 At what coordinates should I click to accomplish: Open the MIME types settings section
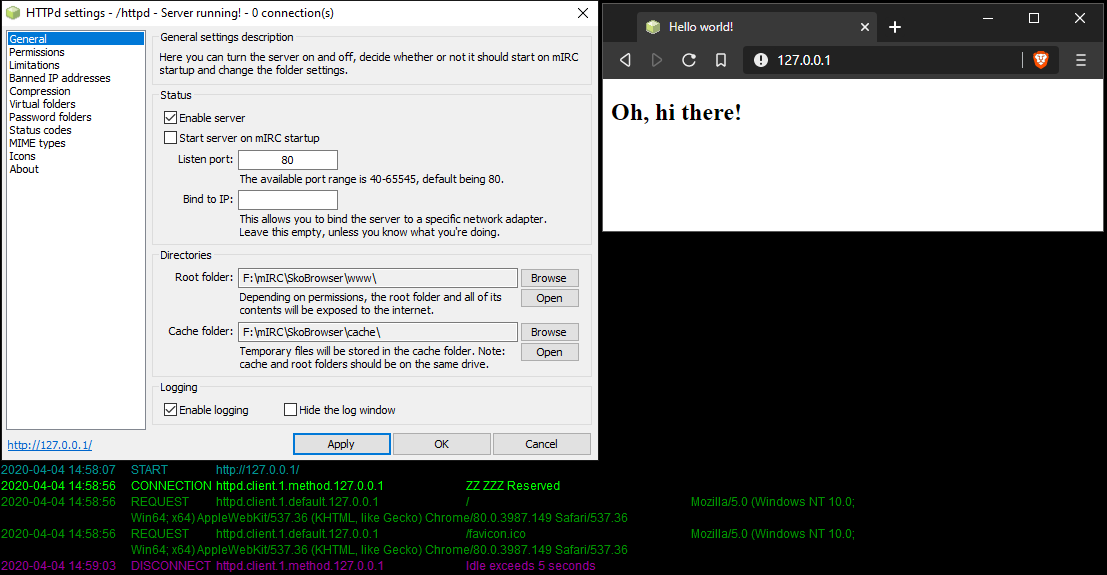point(37,143)
